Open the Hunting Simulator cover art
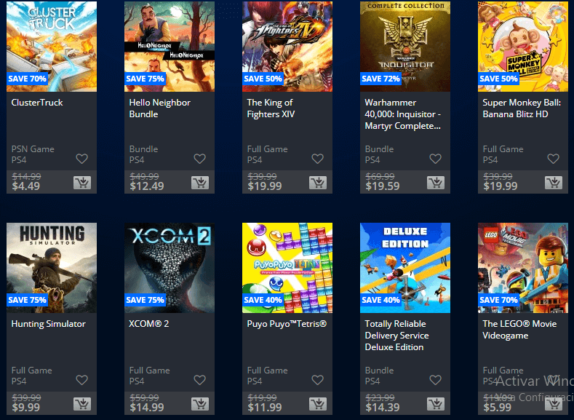 point(52,268)
